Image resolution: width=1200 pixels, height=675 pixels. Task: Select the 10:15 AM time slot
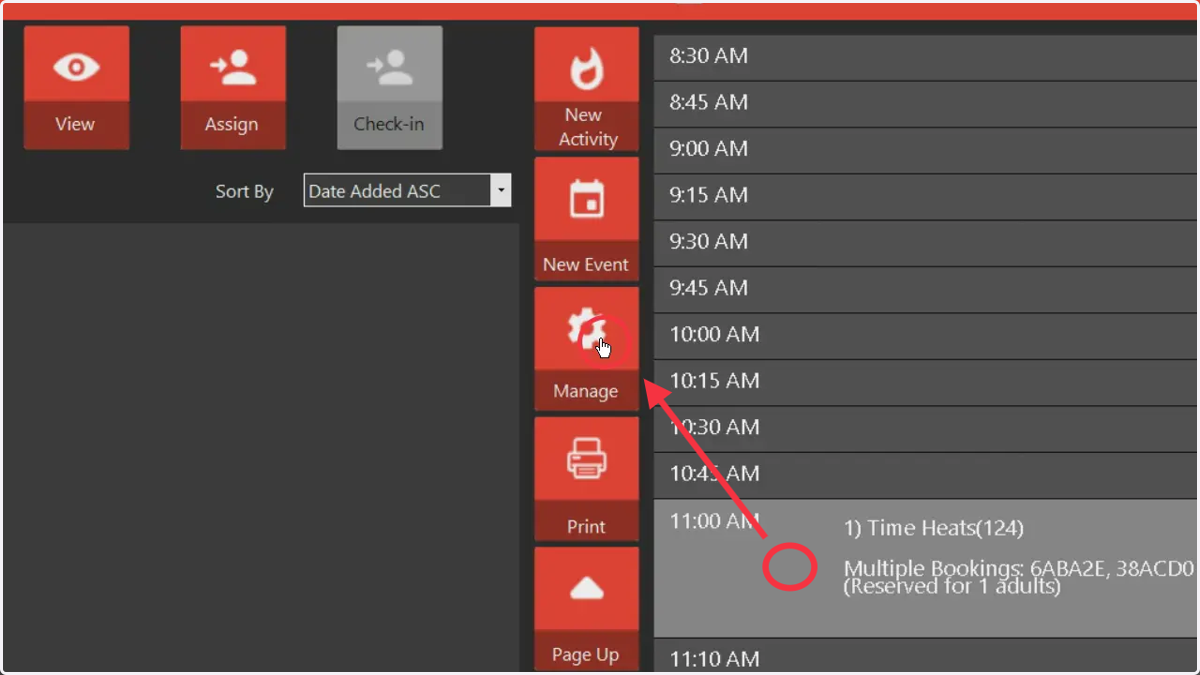click(x=926, y=382)
